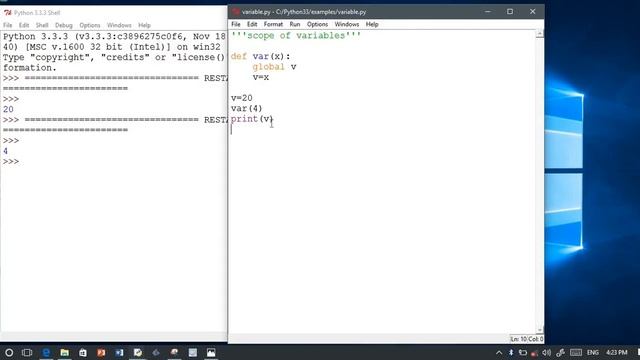Screen dimensions: 640x360
Task: Open the Options menu in variable.py editor
Action: click(317, 24)
